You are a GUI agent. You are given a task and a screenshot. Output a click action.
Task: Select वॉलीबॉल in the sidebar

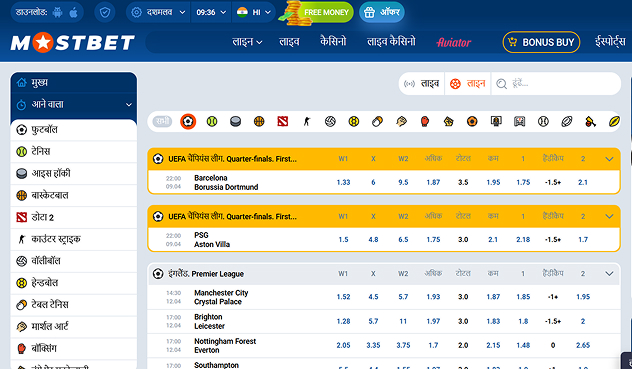click(74, 261)
